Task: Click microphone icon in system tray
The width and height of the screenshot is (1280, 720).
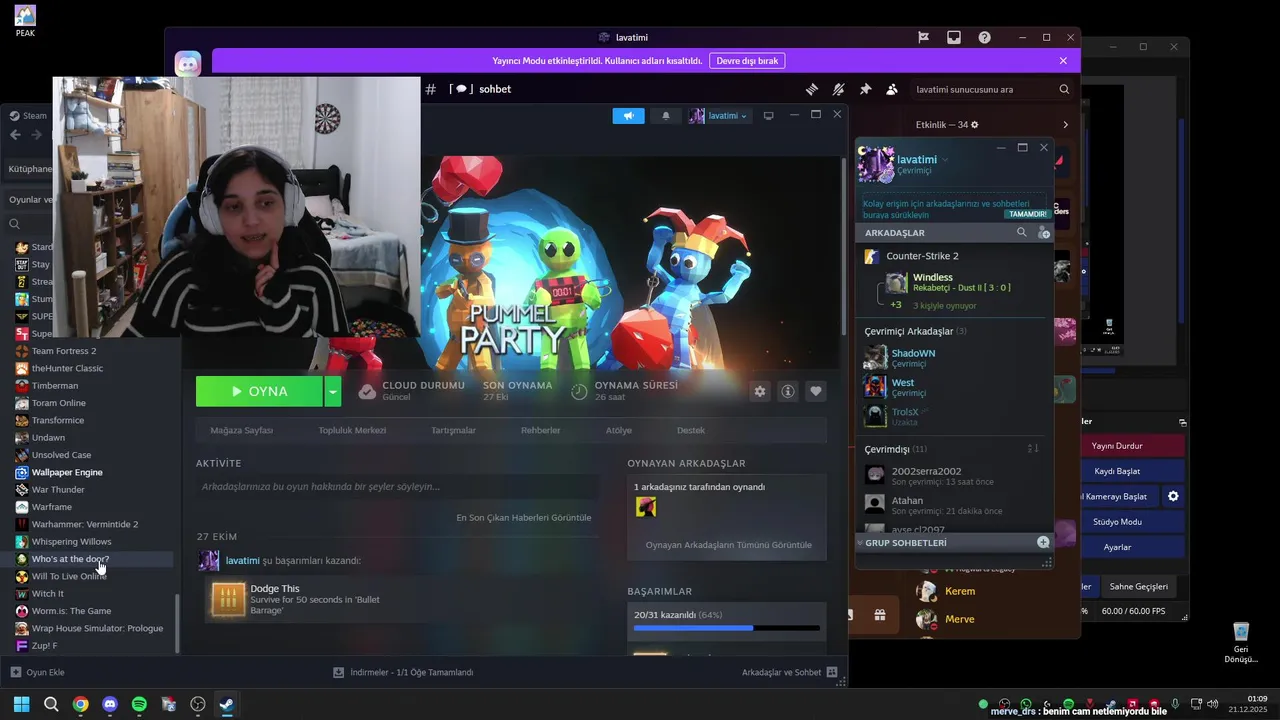Action: pyautogui.click(x=1175, y=704)
